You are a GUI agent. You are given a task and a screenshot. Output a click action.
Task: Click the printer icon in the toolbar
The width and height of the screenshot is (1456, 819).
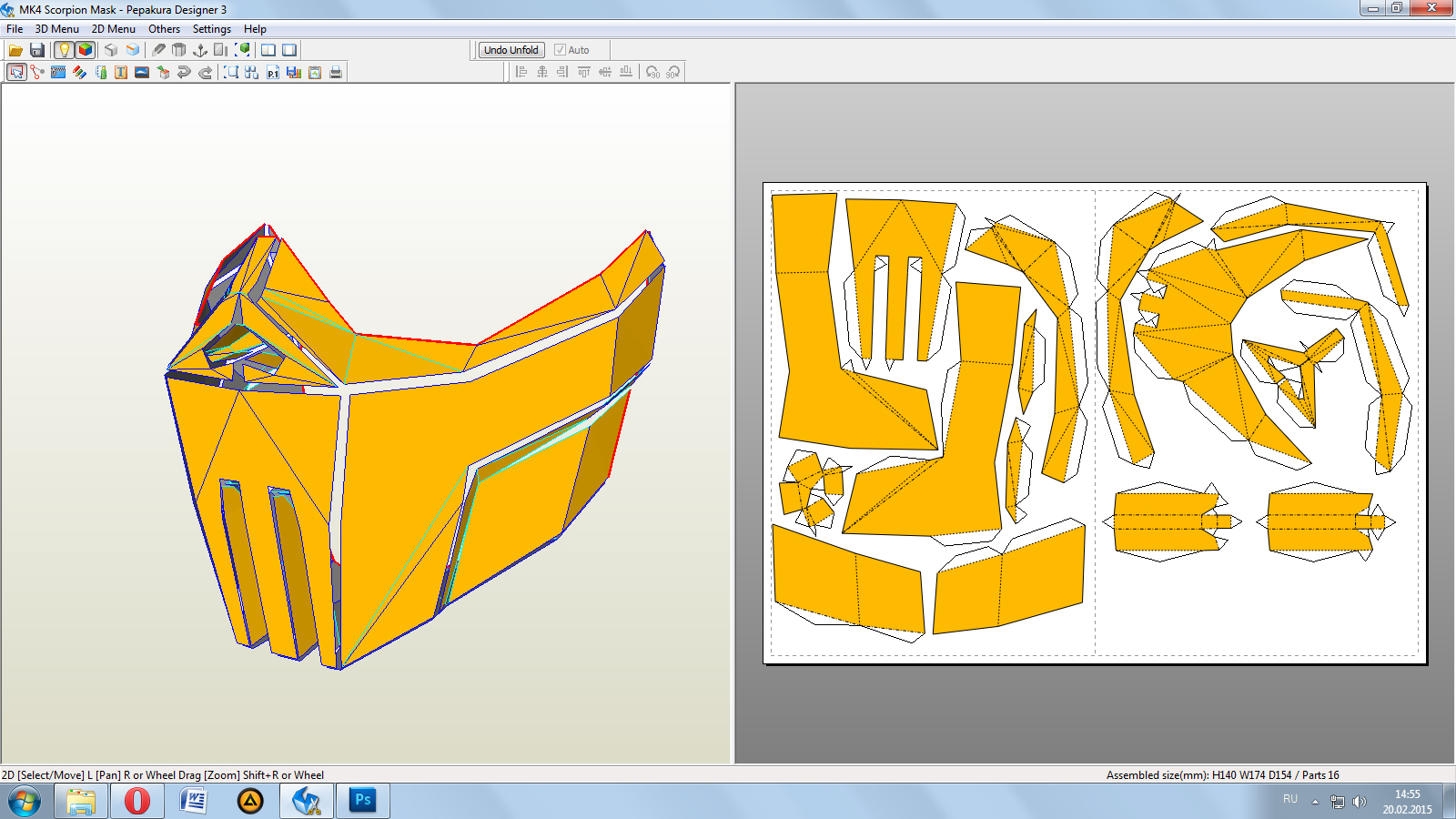coord(336,72)
